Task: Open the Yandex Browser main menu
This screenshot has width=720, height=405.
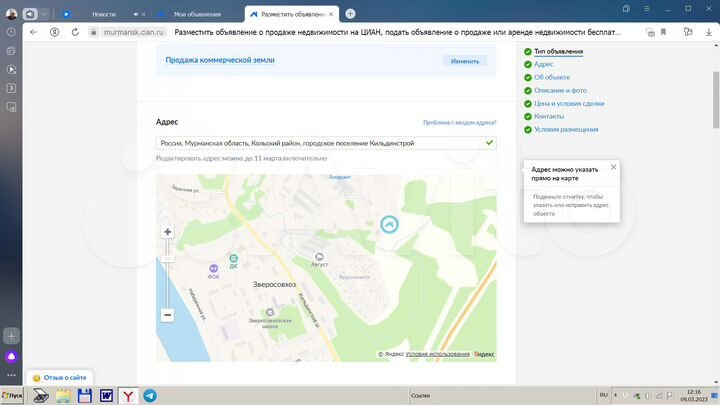Action: tap(647, 9)
